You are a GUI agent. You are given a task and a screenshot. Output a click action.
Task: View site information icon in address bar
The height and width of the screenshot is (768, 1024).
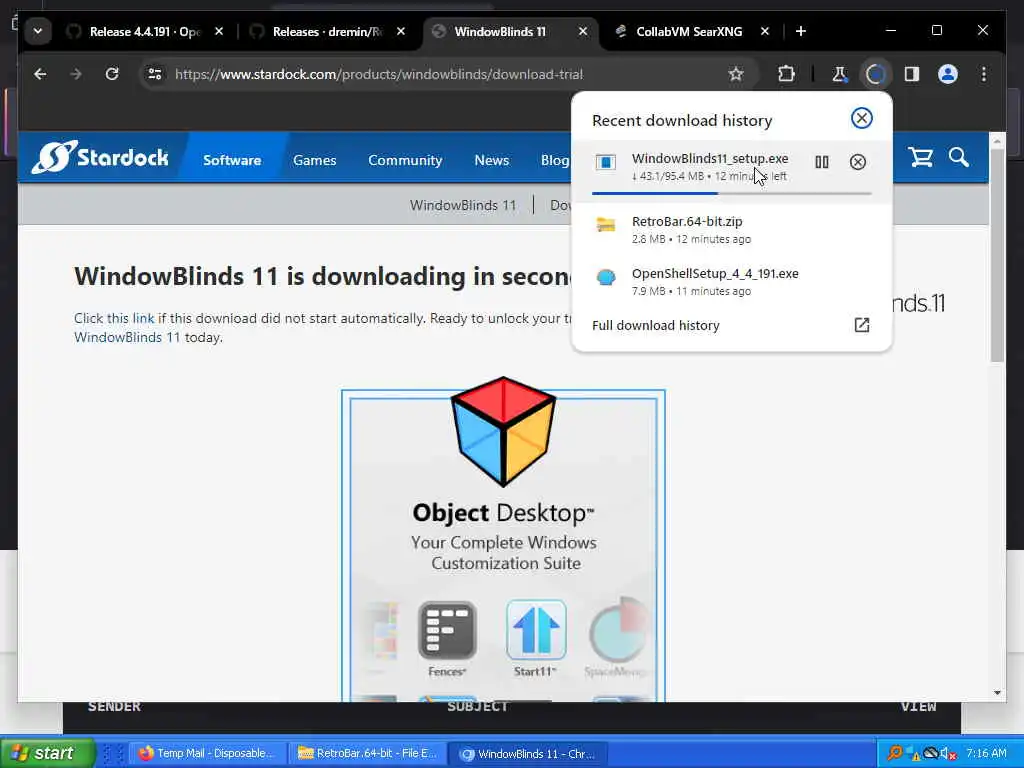pyautogui.click(x=155, y=74)
